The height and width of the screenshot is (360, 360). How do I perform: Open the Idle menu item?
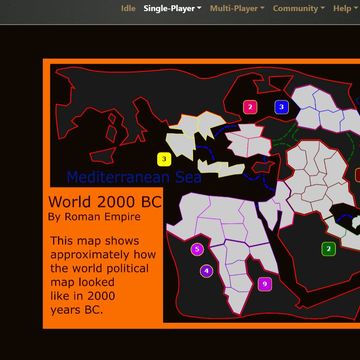coord(128,9)
